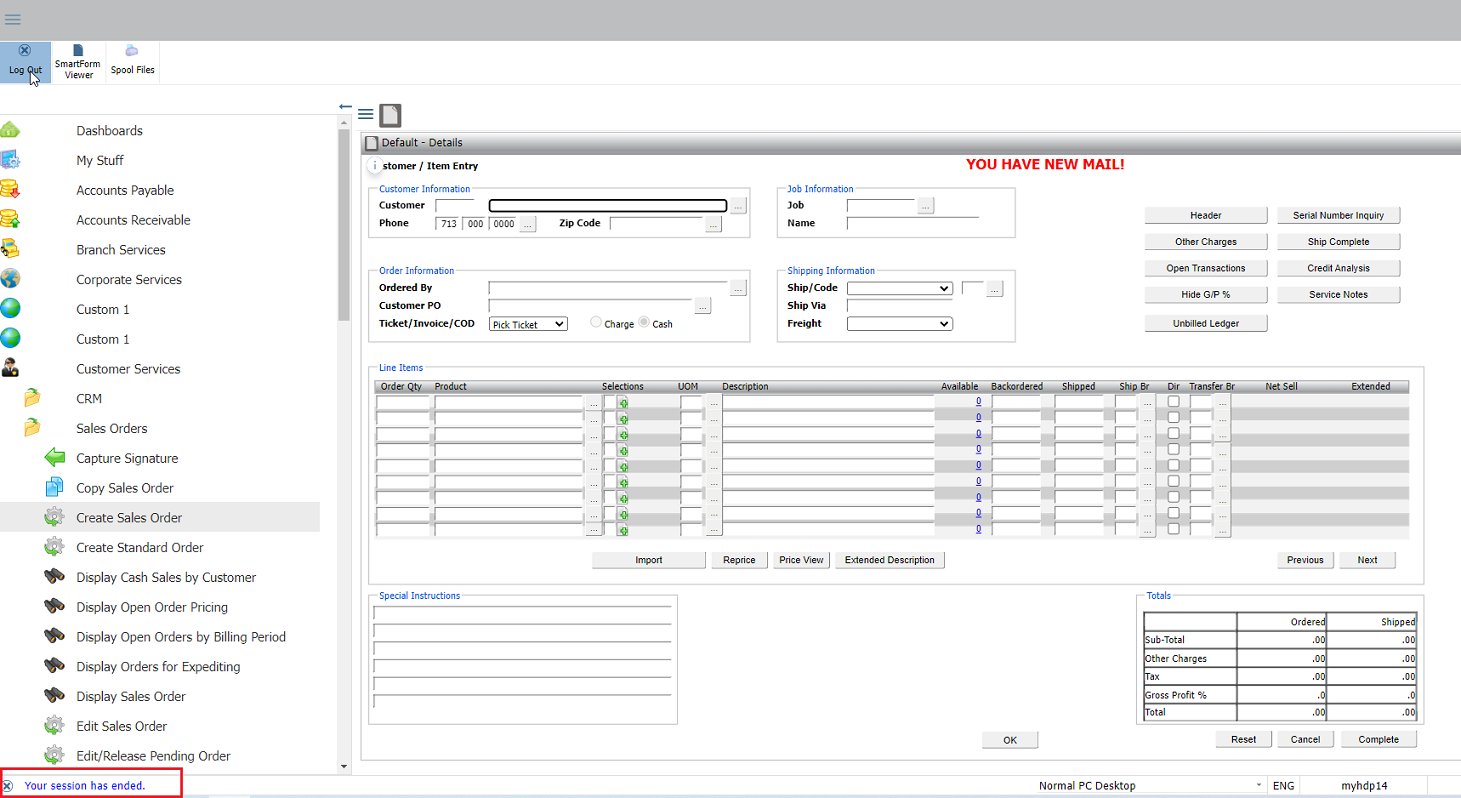The height and width of the screenshot is (798, 1461).
Task: Click the Log Out toolbar icon
Action: pos(25,59)
